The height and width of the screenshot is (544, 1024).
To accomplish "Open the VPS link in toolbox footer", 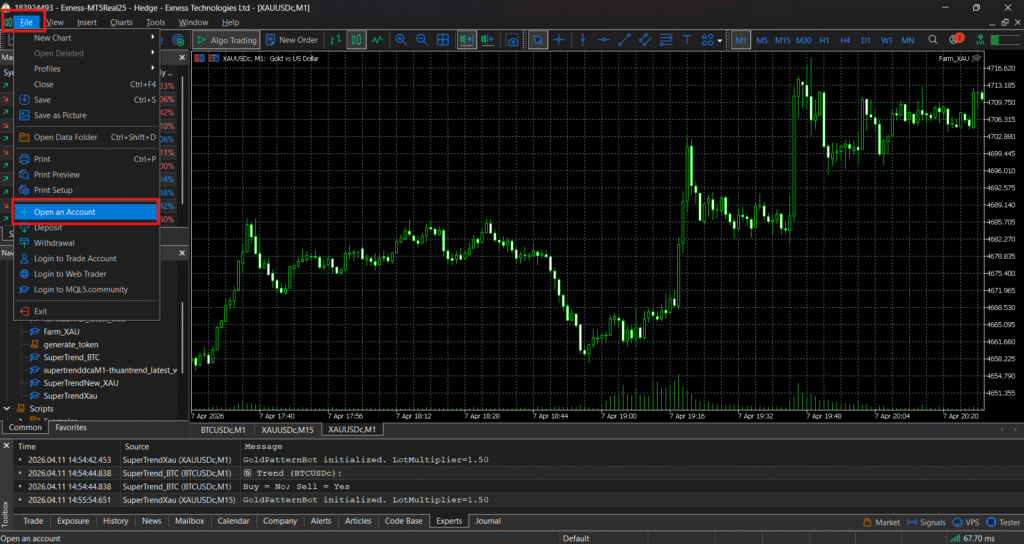I will (967, 521).
